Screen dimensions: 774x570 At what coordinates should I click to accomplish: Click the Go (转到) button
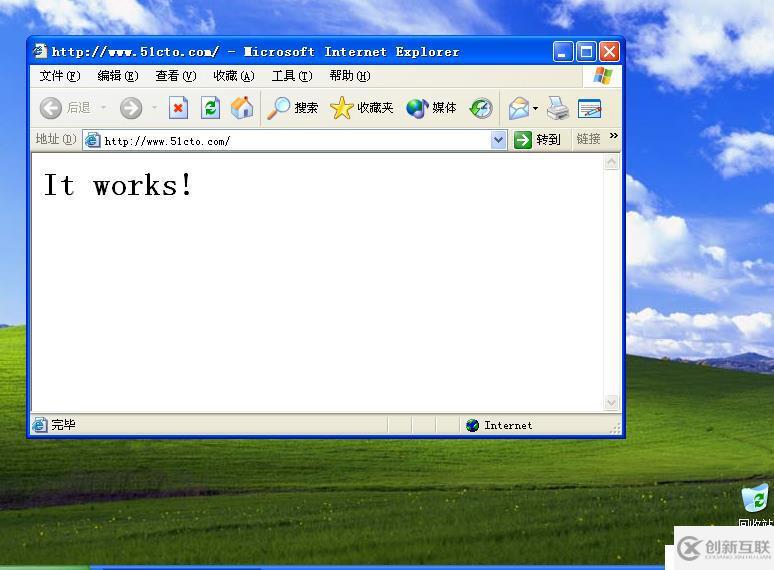[537, 140]
